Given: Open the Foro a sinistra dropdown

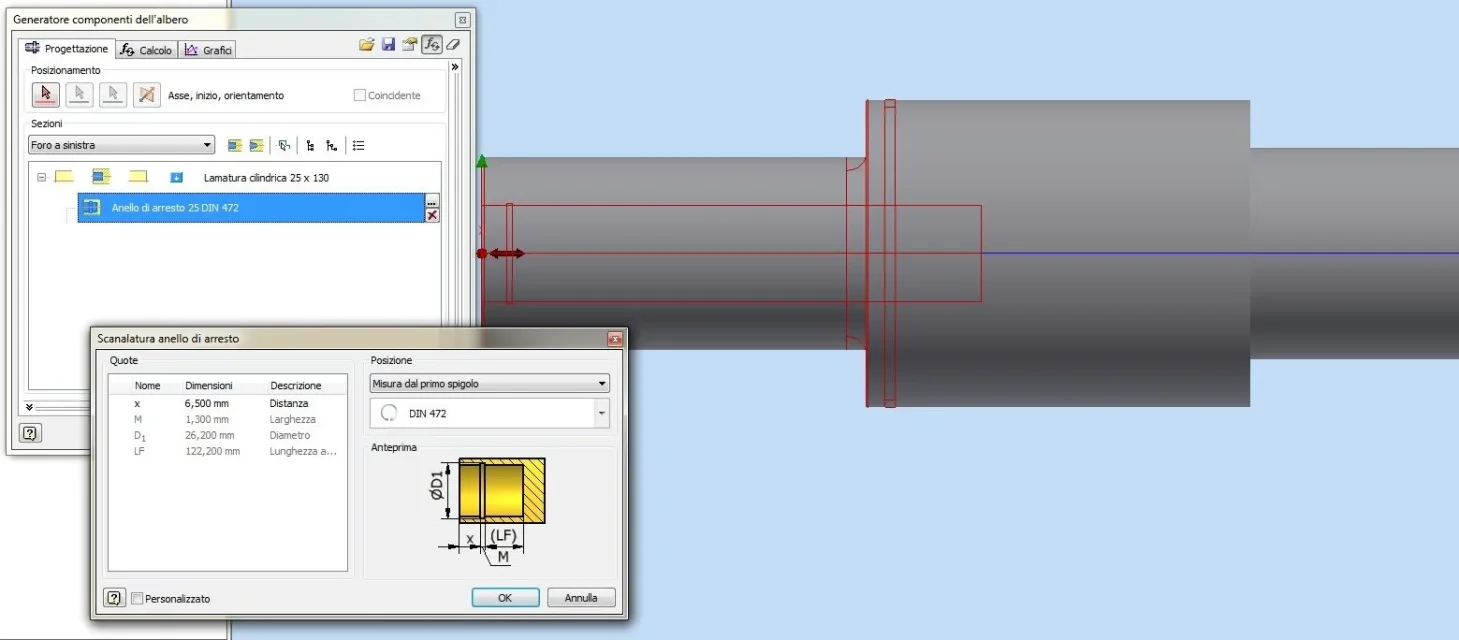Looking at the screenshot, I should point(122,146).
